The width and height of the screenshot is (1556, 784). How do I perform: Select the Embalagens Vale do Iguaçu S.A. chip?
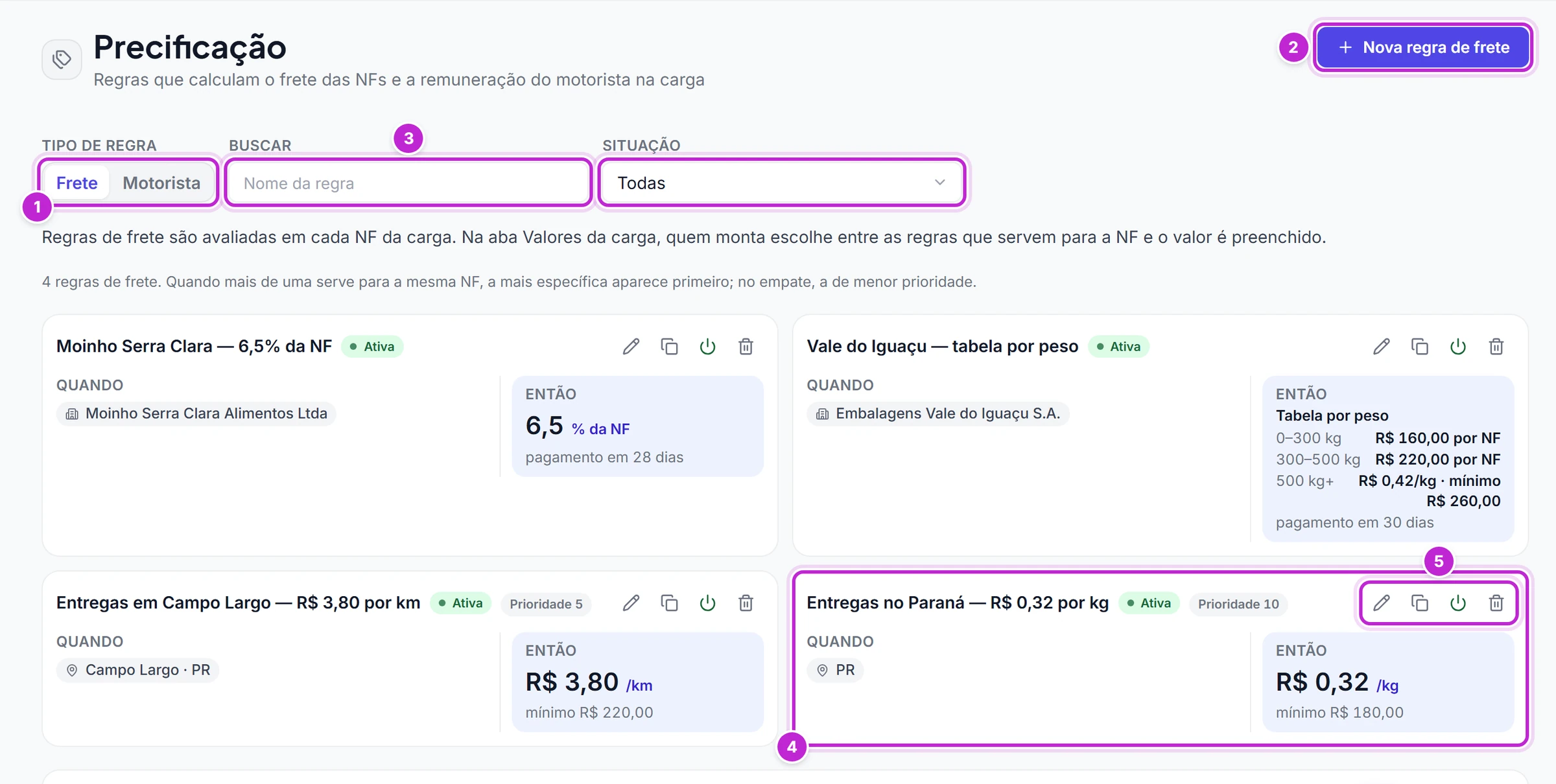pos(938,413)
